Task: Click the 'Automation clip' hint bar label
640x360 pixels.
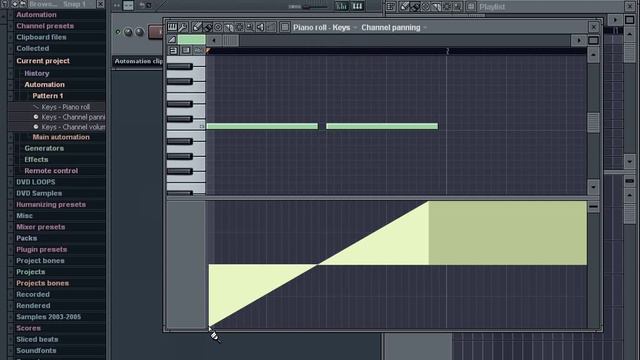Action: click(x=138, y=61)
